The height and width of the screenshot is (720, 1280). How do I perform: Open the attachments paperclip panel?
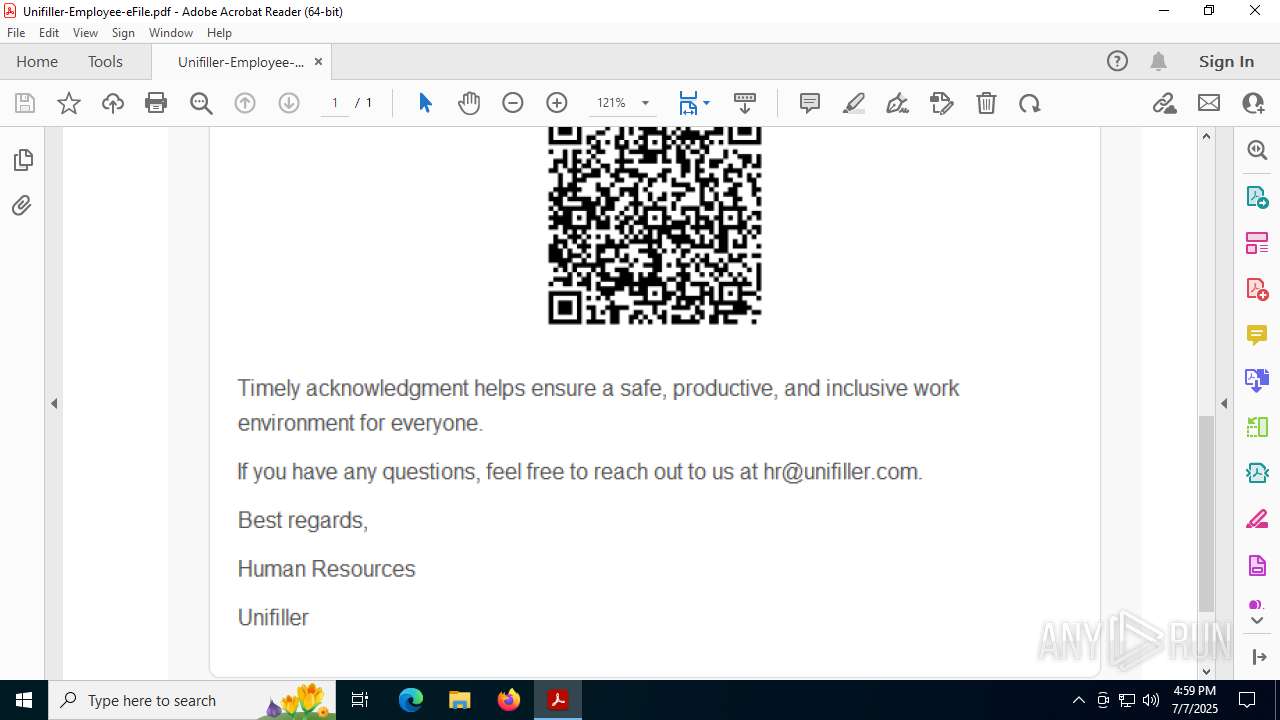(22, 206)
